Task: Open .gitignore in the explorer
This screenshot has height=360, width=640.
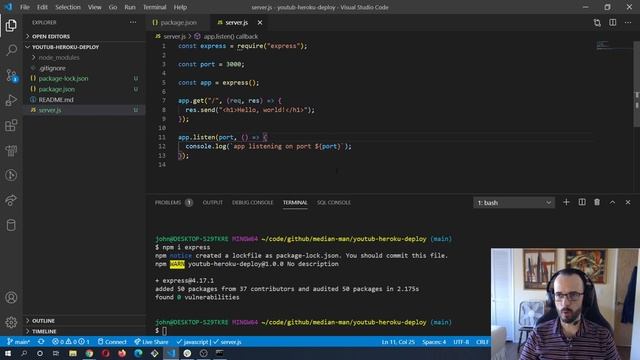Action: [x=84, y=68]
